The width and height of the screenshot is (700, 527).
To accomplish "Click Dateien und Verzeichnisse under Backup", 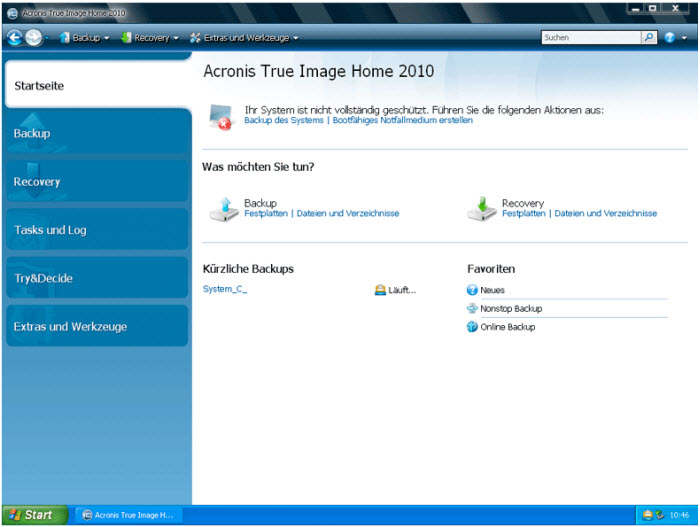I will coord(348,213).
